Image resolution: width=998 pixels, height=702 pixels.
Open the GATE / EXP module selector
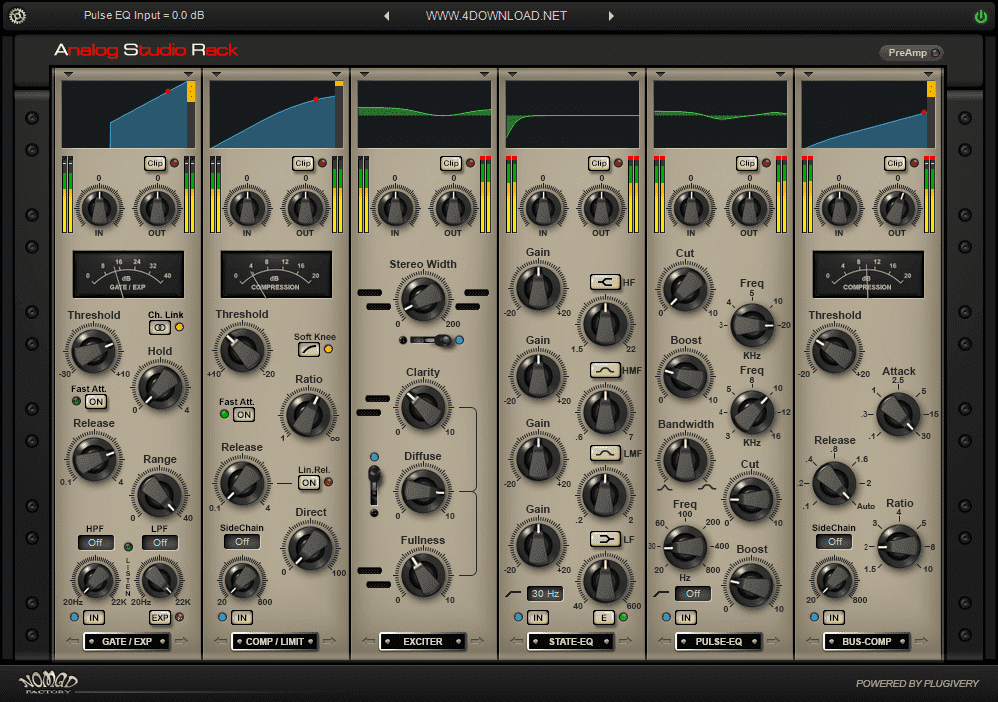point(127,642)
